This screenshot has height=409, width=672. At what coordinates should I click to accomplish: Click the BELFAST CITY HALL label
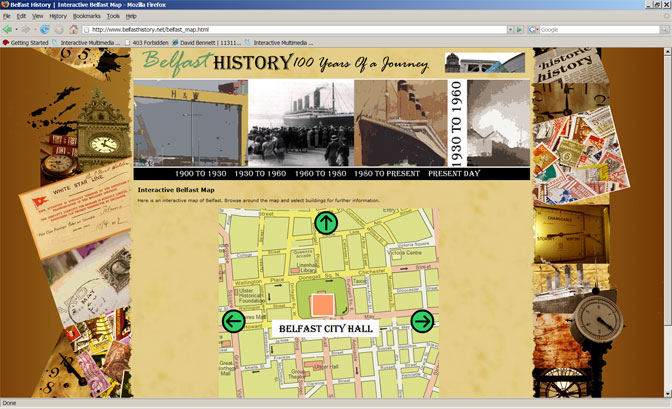pyautogui.click(x=326, y=328)
